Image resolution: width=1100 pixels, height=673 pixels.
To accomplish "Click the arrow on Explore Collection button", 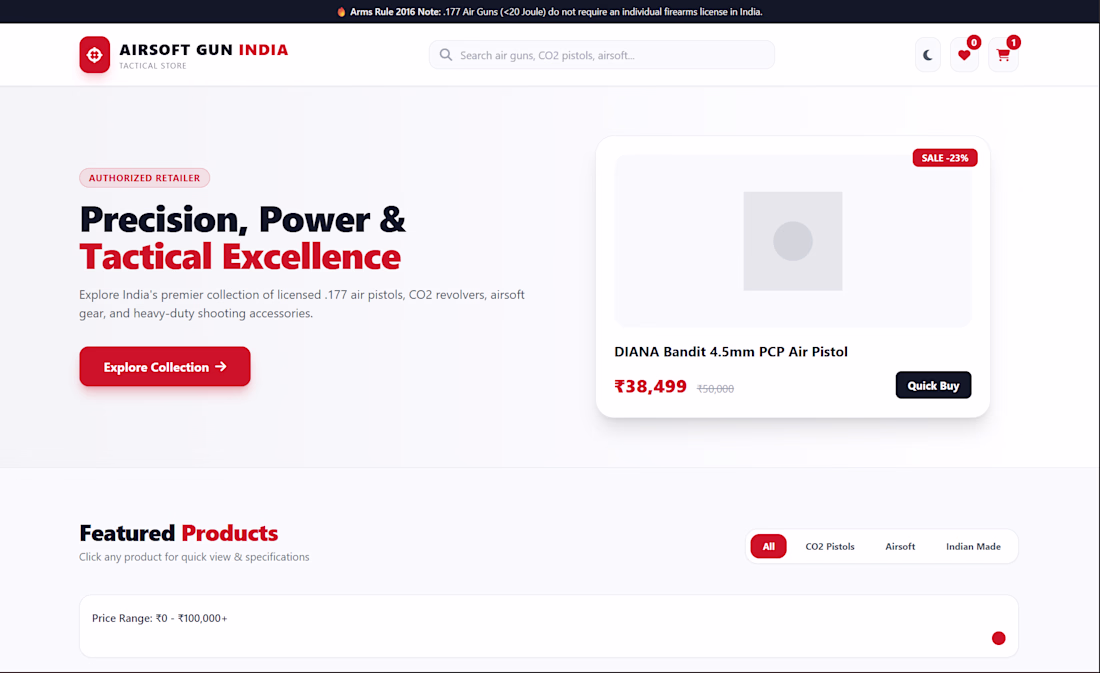I will pos(221,366).
